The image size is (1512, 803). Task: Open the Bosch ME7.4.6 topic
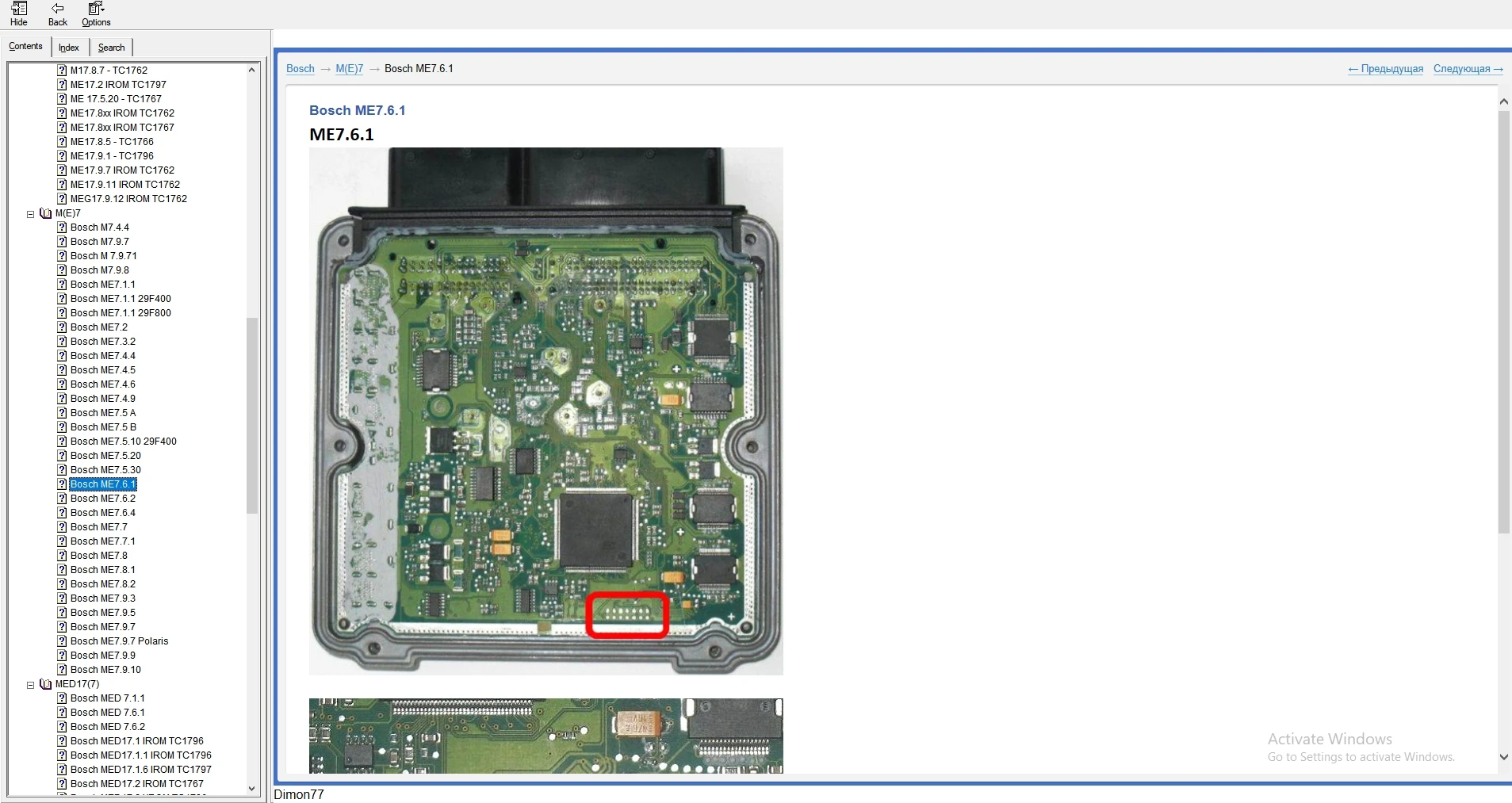pos(103,384)
